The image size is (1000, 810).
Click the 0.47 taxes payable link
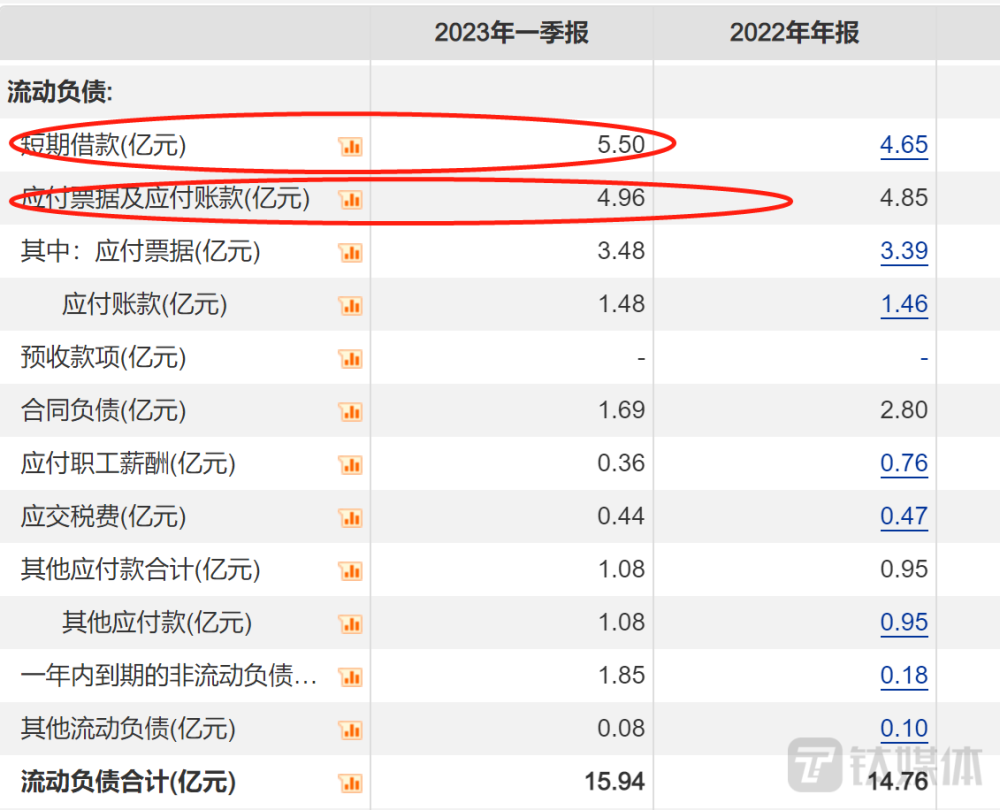pyautogui.click(x=904, y=517)
